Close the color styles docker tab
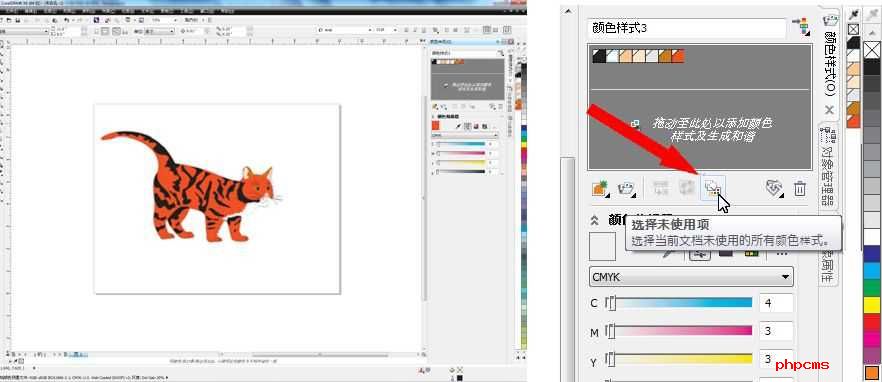Screen dimensions: 882x382 pyautogui.click(x=829, y=110)
